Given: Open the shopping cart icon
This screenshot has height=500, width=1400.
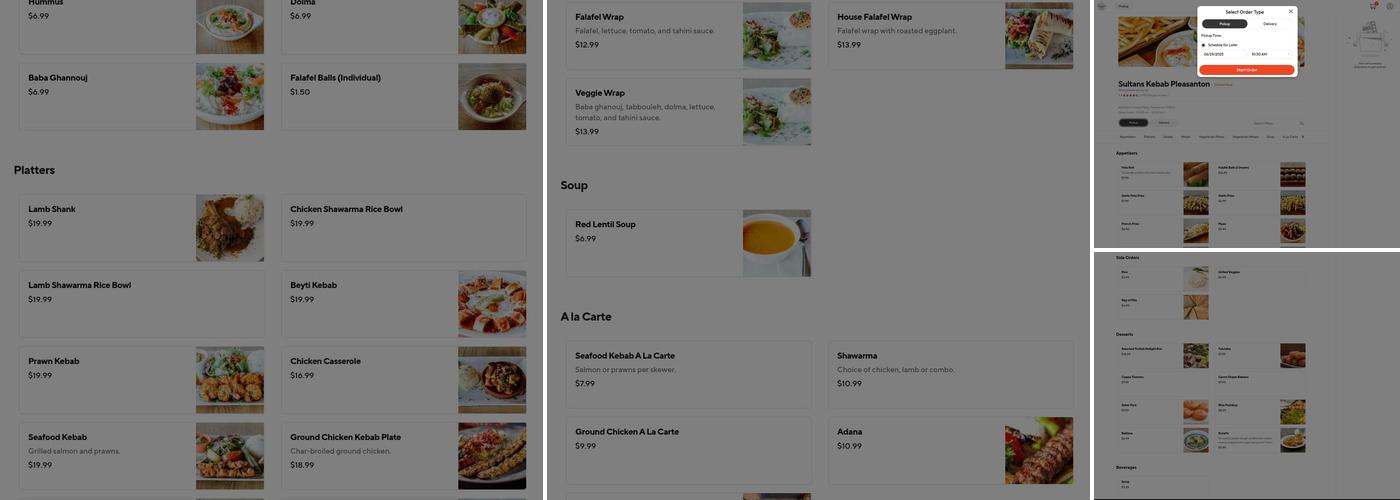Looking at the screenshot, I should coord(1373,6).
